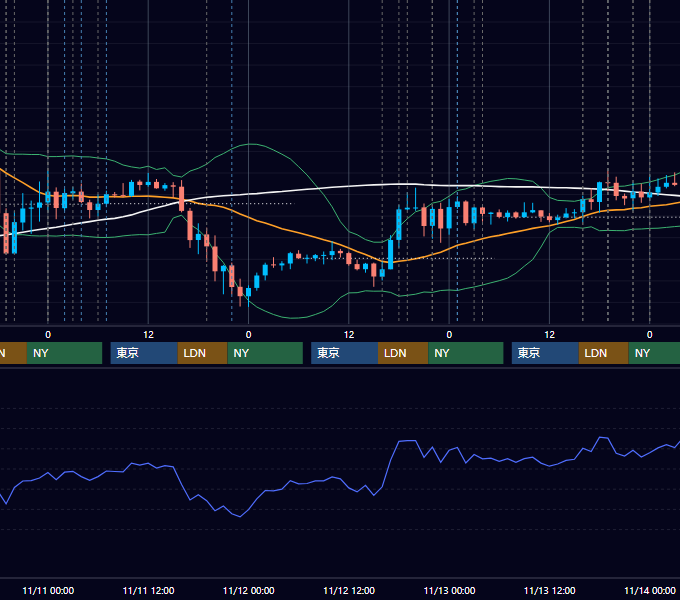Click the 11/12 12:00 date label
The image size is (680, 600).
pos(349,590)
